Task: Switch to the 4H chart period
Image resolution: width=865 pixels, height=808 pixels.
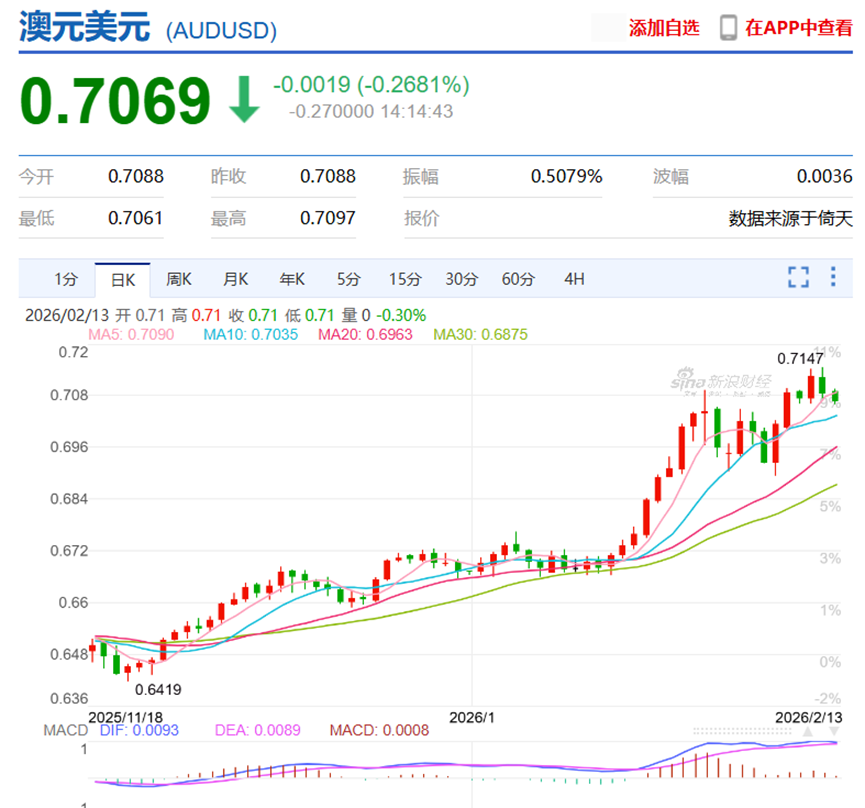Action: pyautogui.click(x=574, y=279)
